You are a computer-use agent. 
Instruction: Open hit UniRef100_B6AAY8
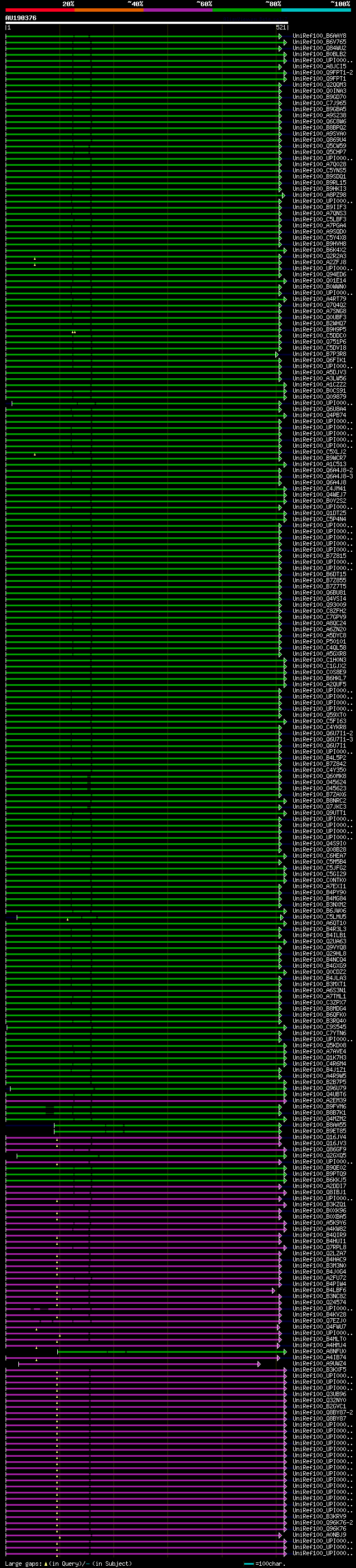coord(319,36)
